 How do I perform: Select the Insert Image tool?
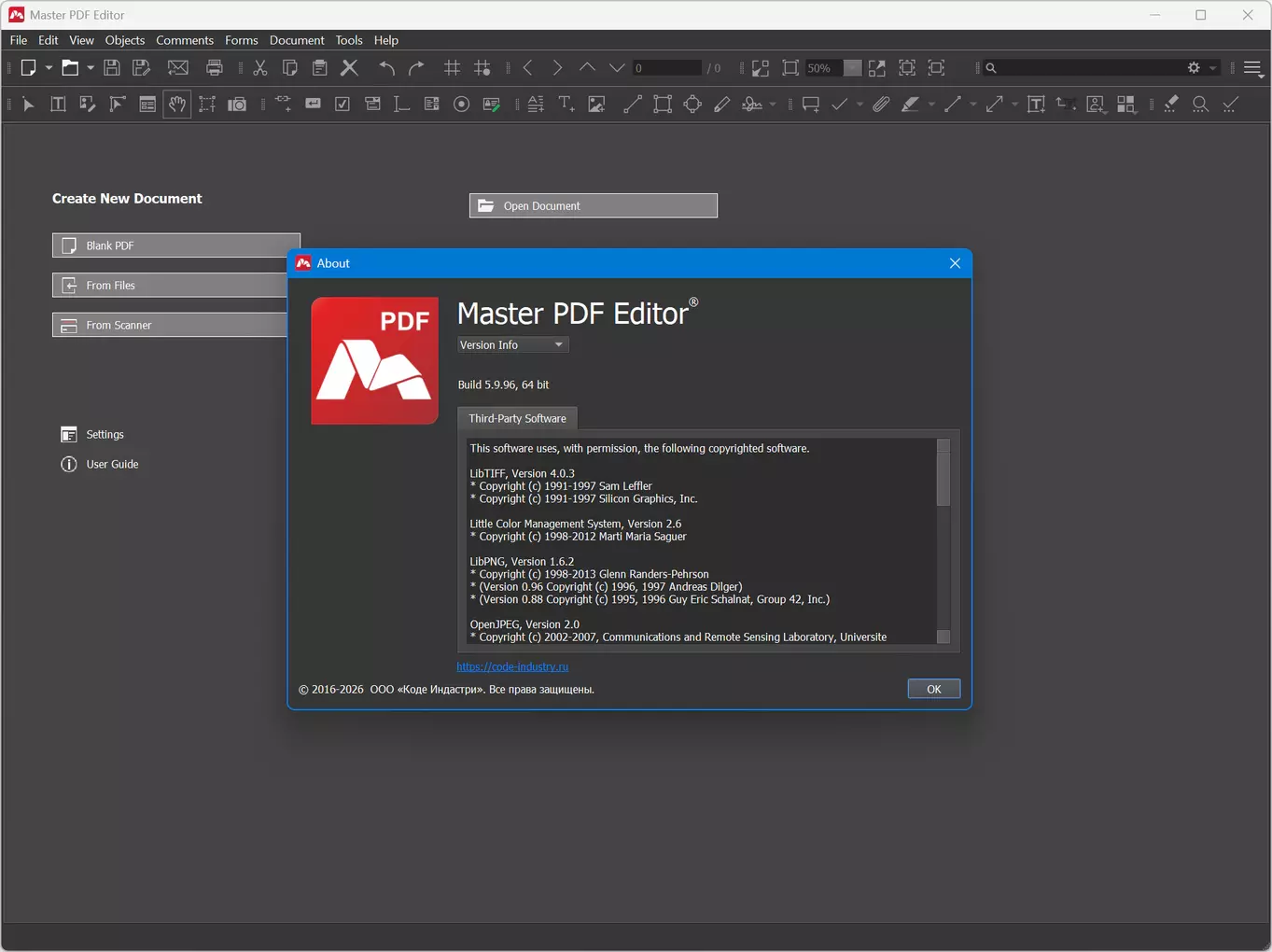(596, 105)
